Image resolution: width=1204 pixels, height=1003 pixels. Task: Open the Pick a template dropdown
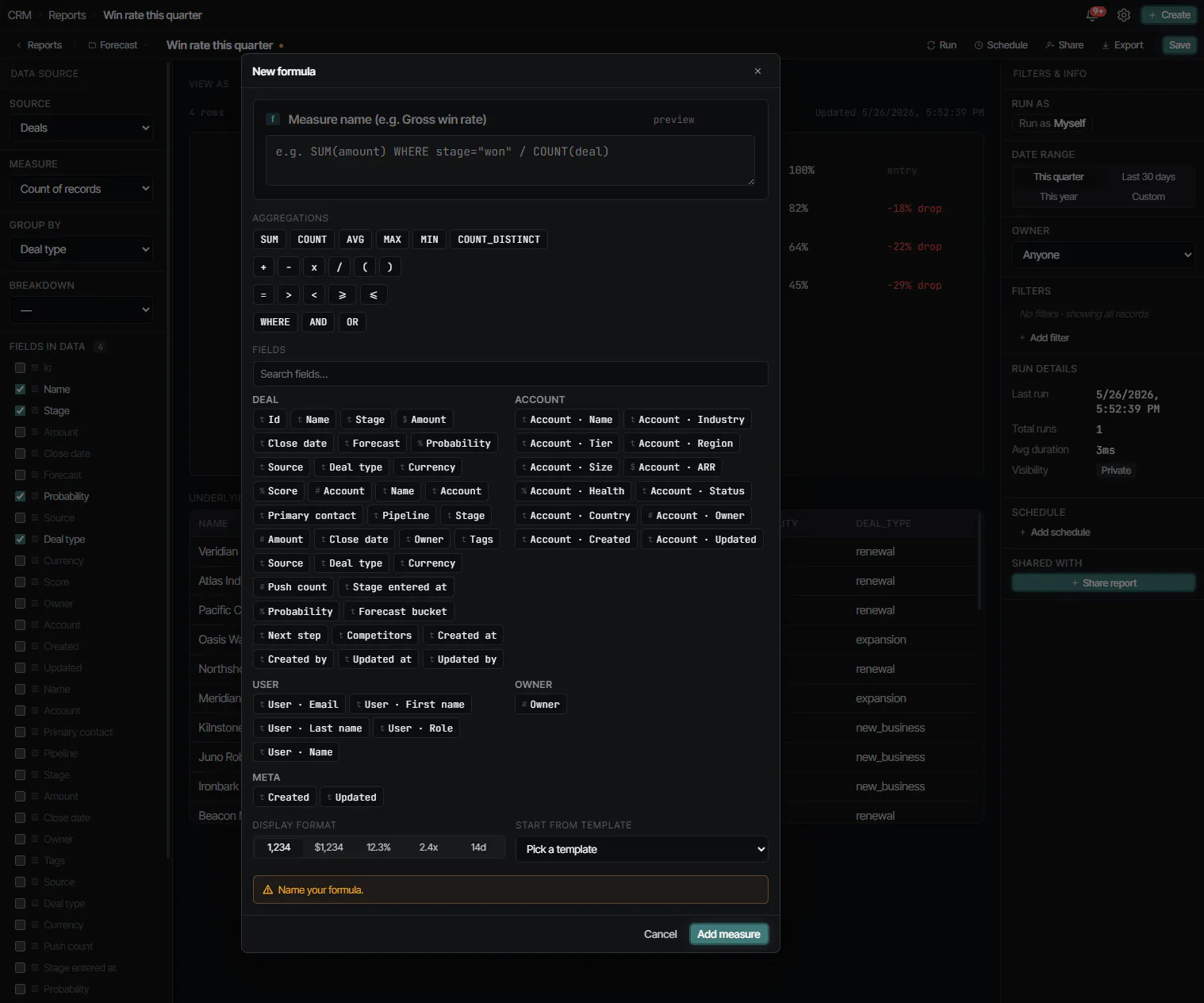coord(642,849)
